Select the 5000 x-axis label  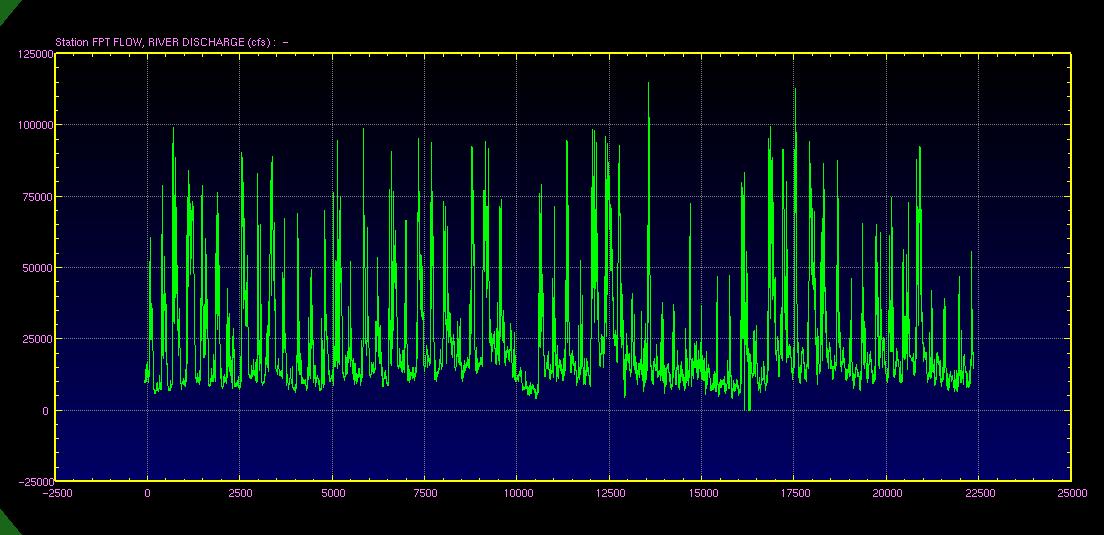[x=332, y=493]
